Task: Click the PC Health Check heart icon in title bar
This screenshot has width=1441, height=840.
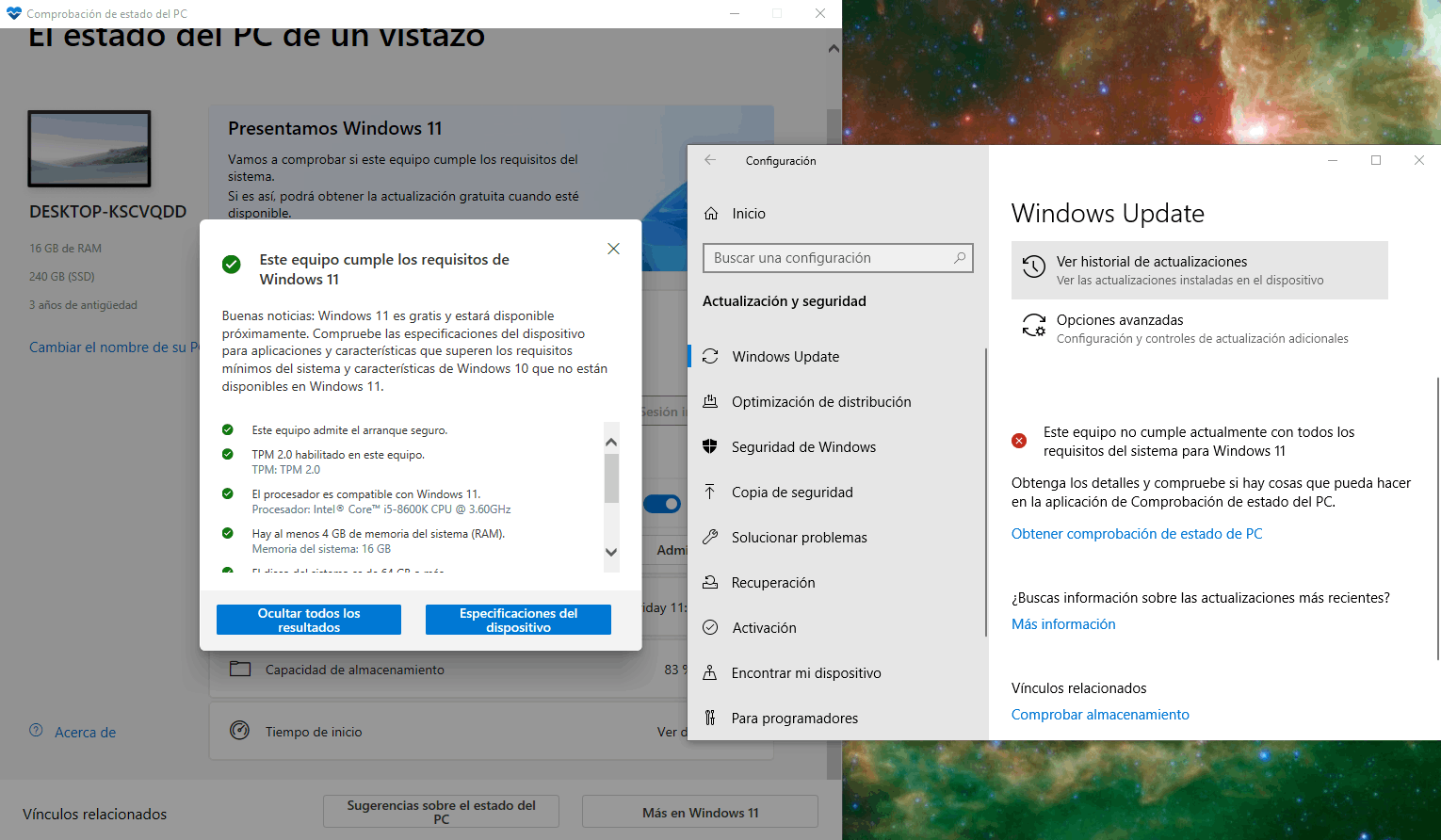Action: point(13,13)
